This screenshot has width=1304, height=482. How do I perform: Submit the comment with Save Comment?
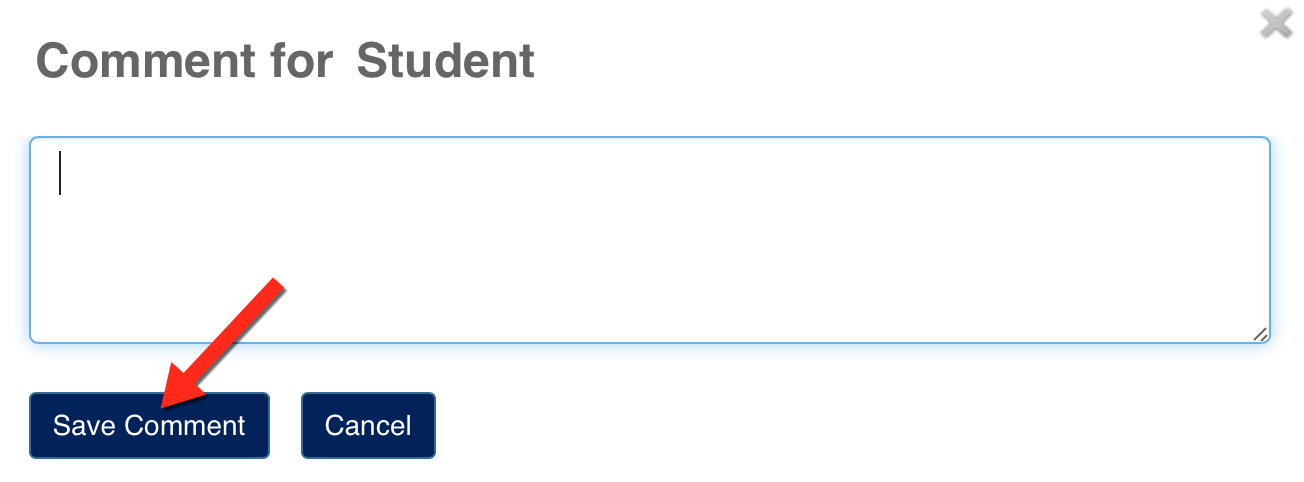coord(149,425)
